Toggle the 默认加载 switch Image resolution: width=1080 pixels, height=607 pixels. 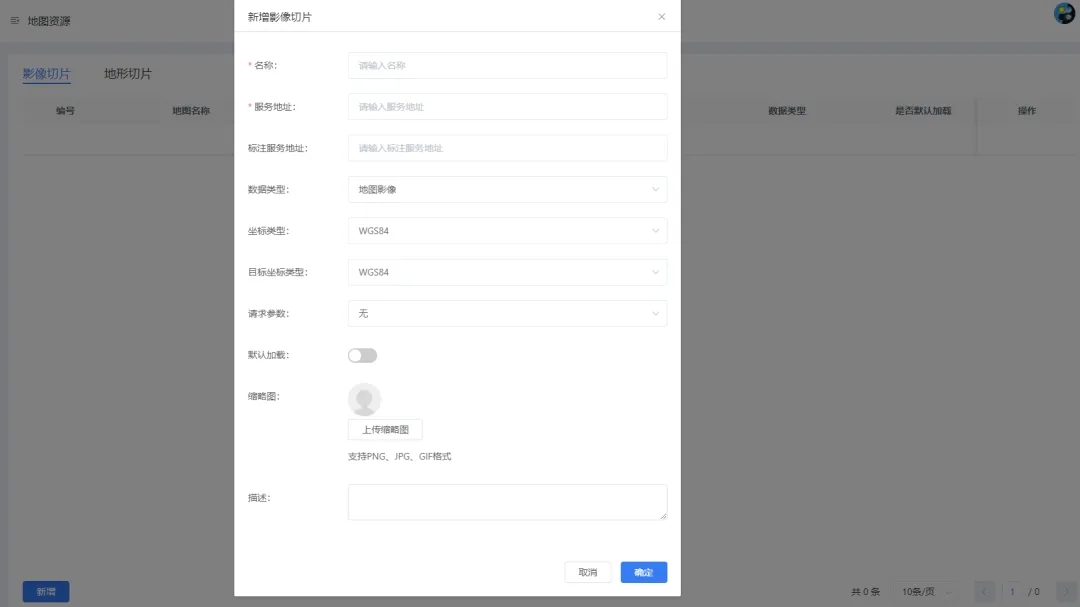(x=362, y=355)
